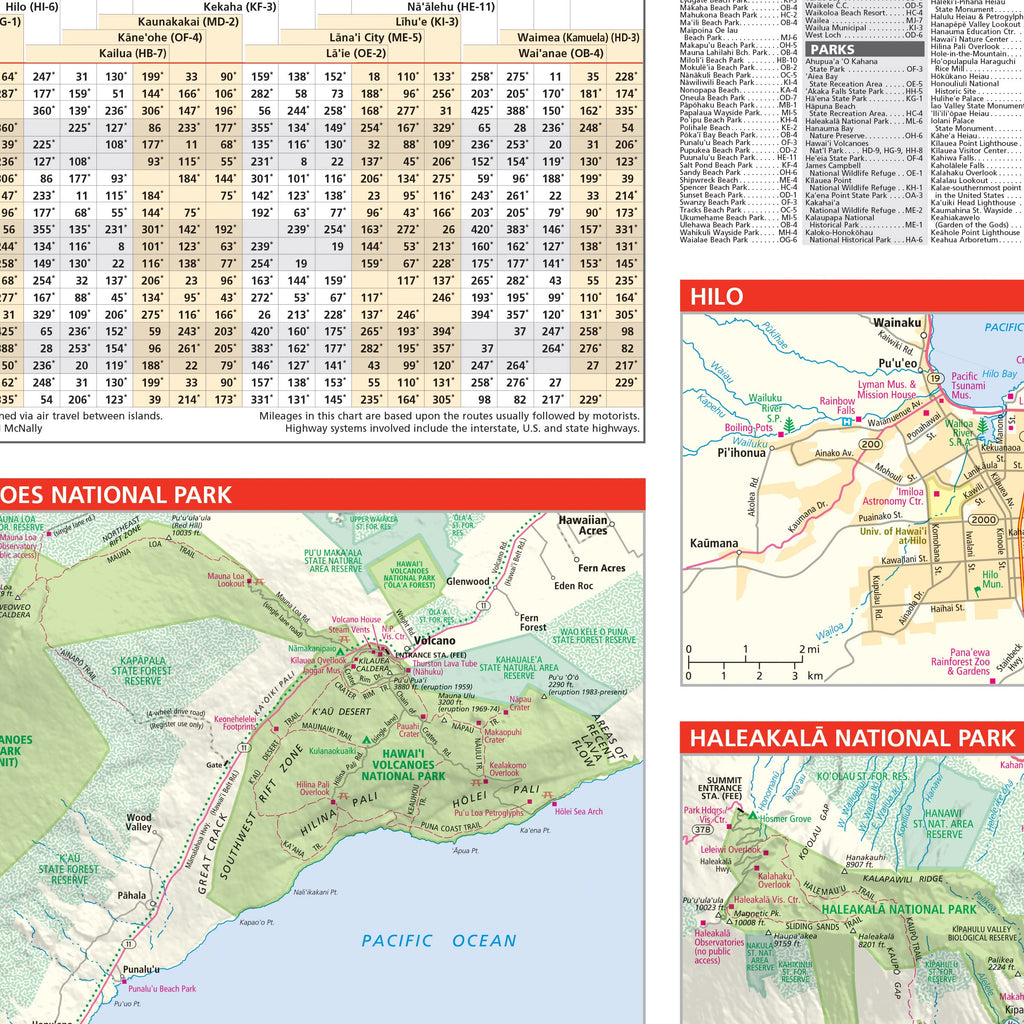The image size is (1024, 1024).
Task: Click the Hilo Municipal golf flag icon
Action: [x=977, y=592]
